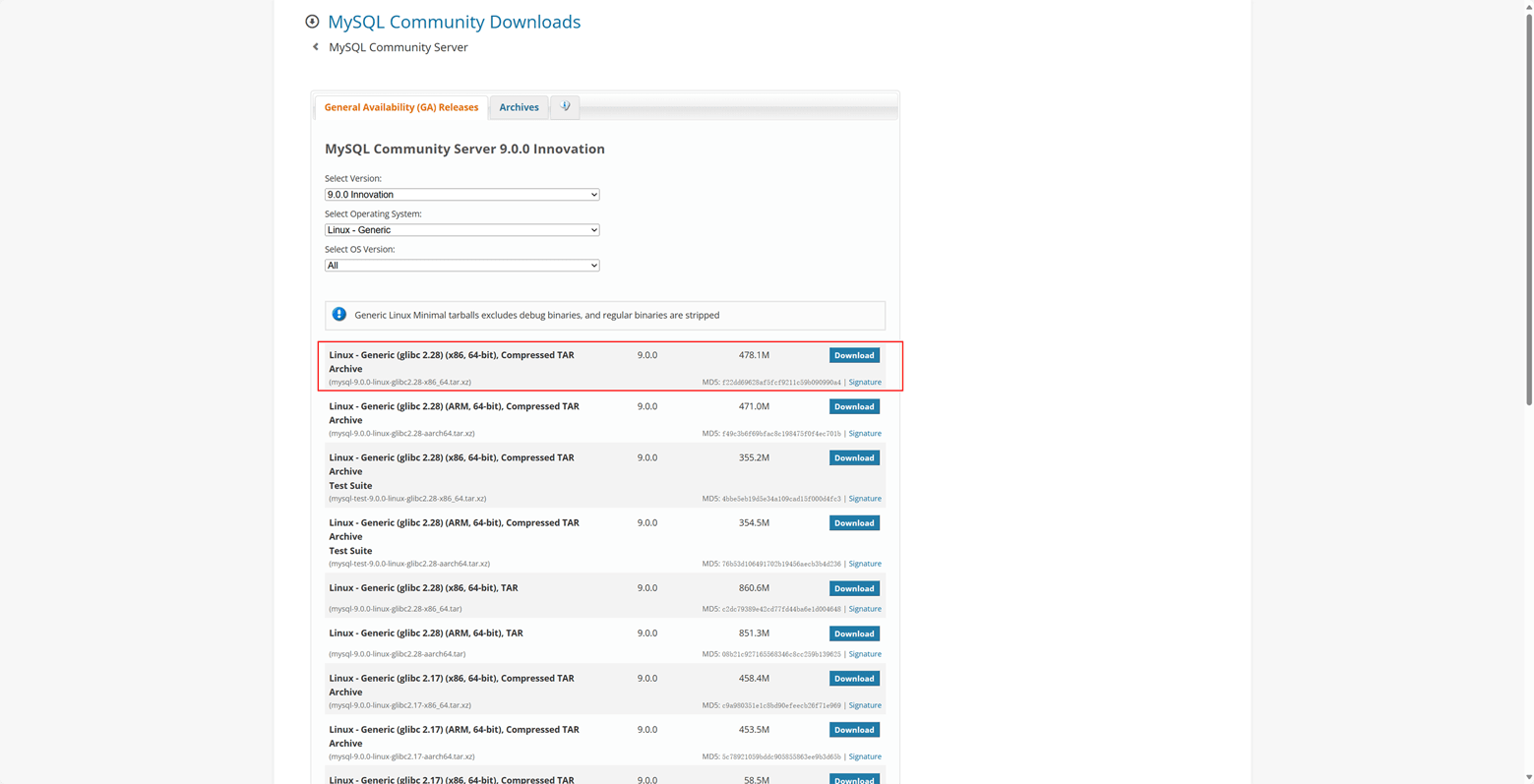The height and width of the screenshot is (784, 1534).
Task: Open the Select OS Version dropdown
Action: pos(461,266)
